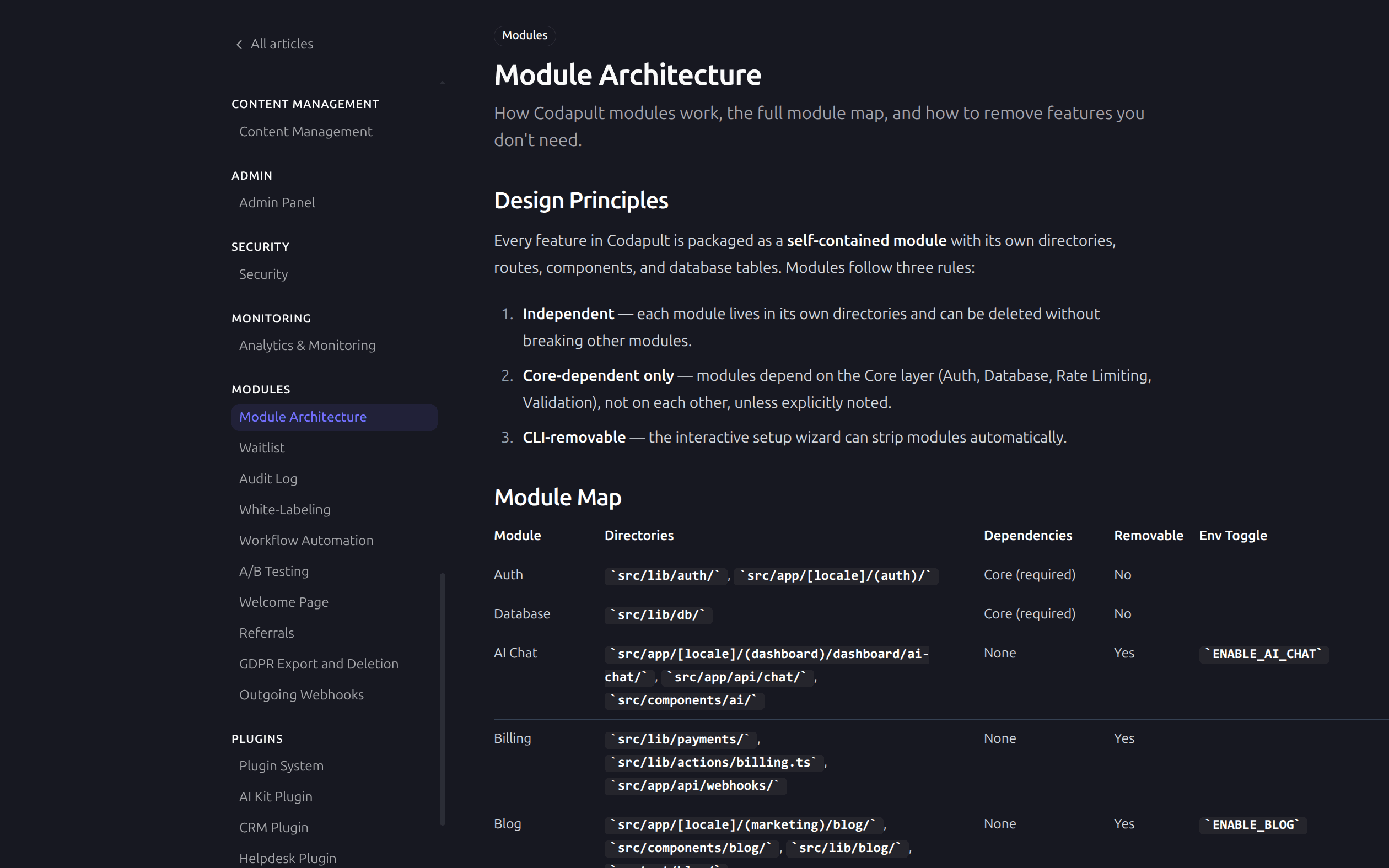Image resolution: width=1389 pixels, height=868 pixels.
Task: Click the src/app/api/webhooks/ code snippet
Action: pyautogui.click(x=695, y=786)
